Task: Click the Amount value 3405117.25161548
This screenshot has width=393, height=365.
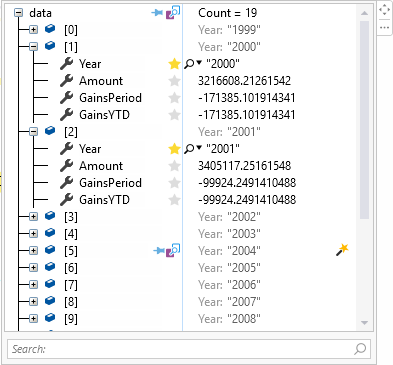Action: (244, 166)
